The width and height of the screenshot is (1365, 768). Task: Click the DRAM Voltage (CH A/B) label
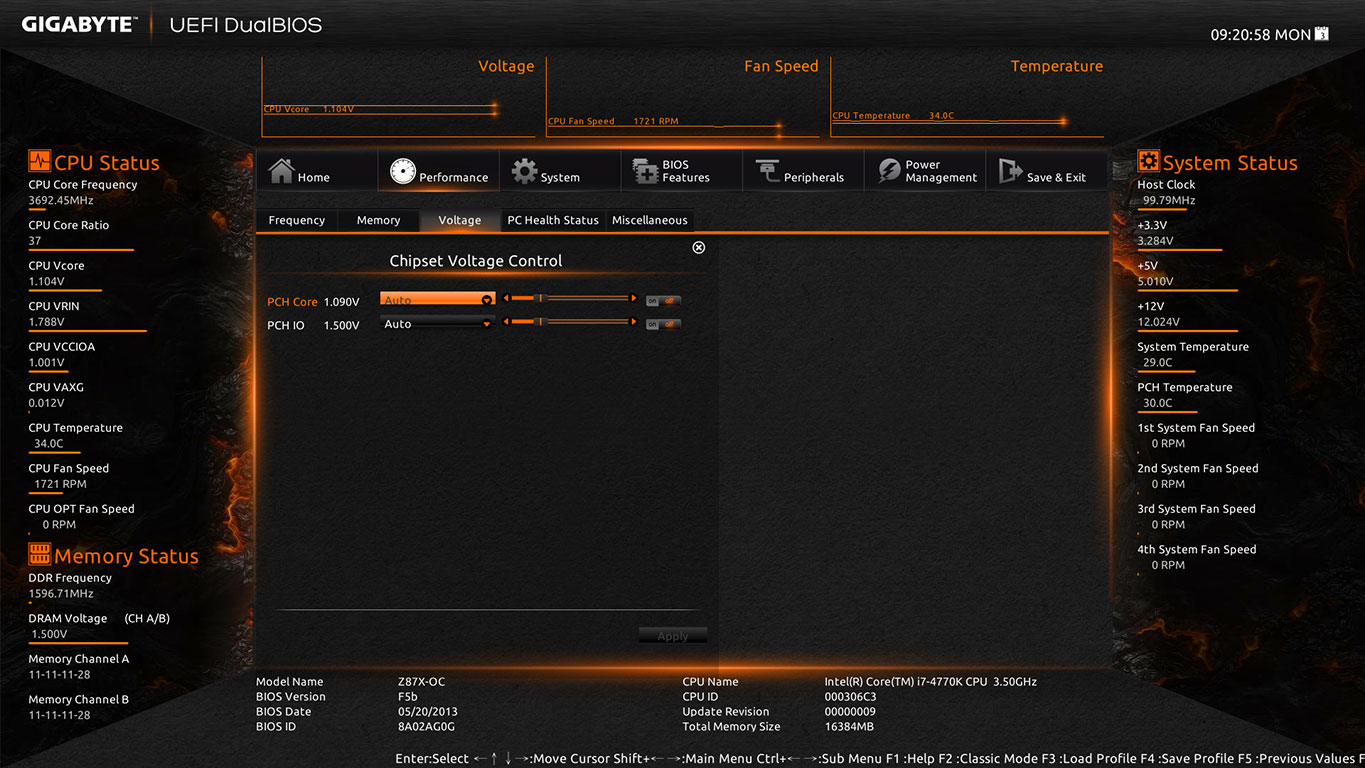tap(99, 619)
